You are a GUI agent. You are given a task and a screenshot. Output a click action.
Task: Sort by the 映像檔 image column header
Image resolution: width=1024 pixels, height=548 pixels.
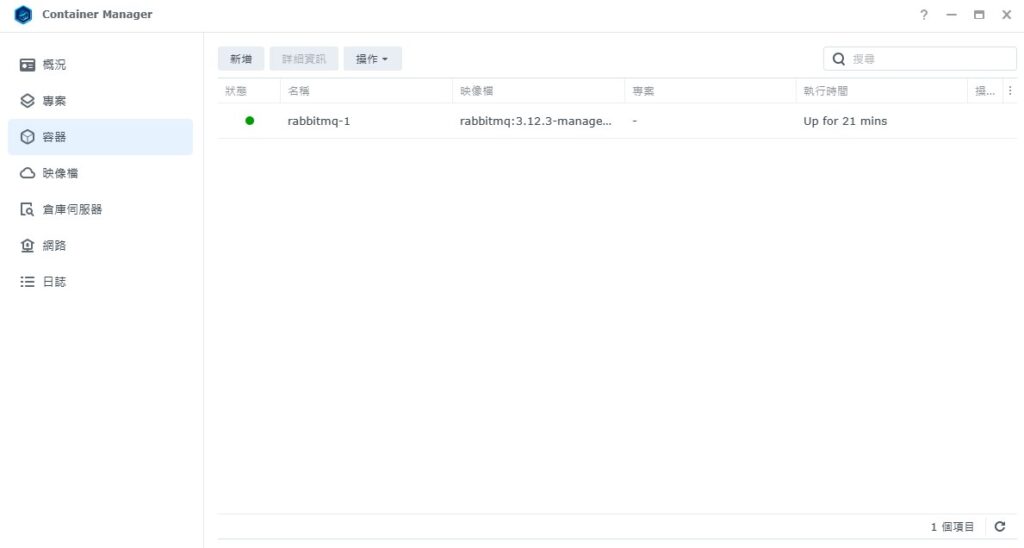(538, 91)
